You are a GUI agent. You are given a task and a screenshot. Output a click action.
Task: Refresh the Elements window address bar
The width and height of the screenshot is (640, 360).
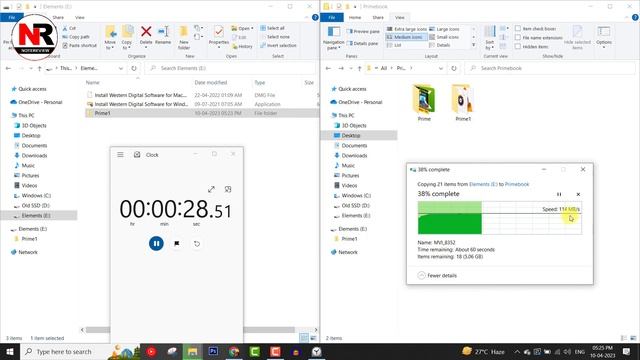[134, 68]
